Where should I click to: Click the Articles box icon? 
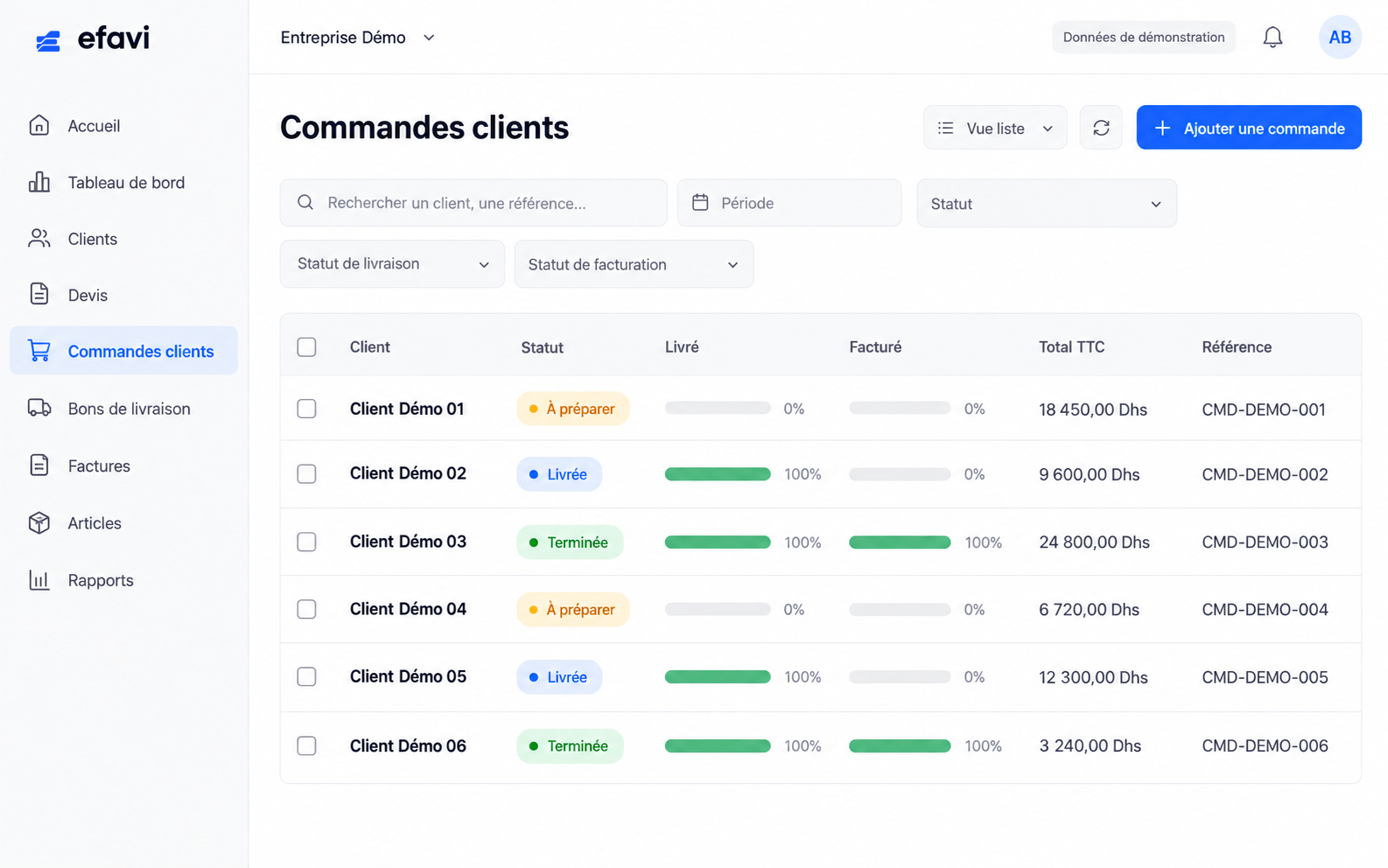39,522
